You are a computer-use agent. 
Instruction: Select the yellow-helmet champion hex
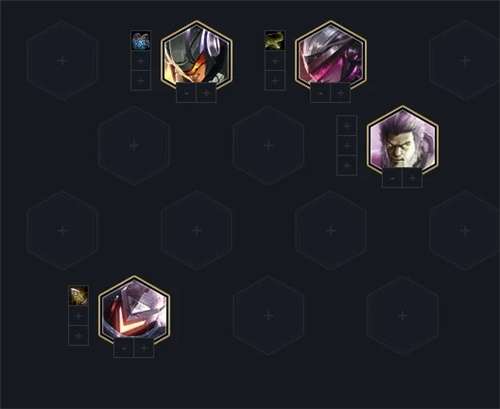[196, 55]
